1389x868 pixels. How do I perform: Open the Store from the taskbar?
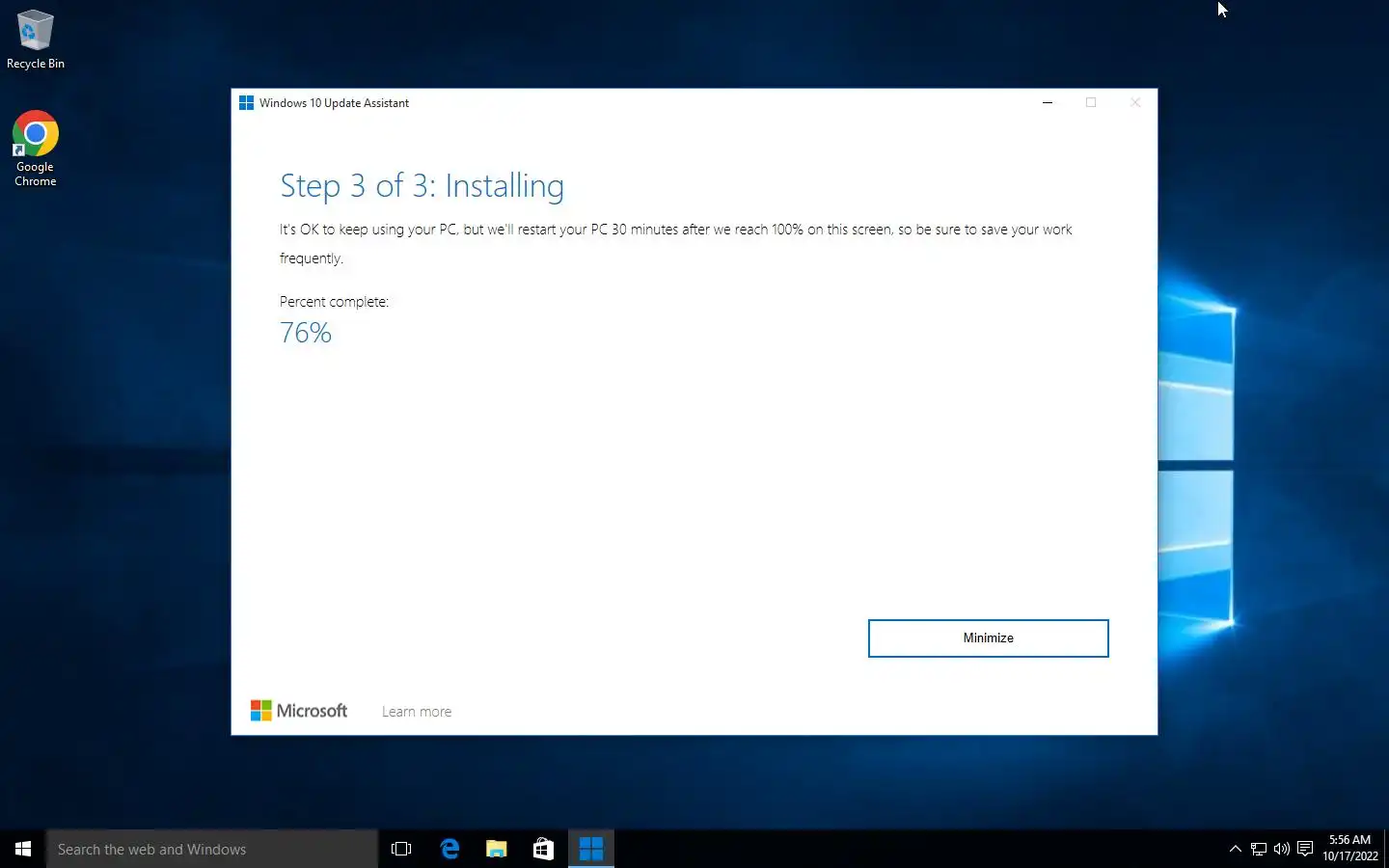pyautogui.click(x=543, y=849)
